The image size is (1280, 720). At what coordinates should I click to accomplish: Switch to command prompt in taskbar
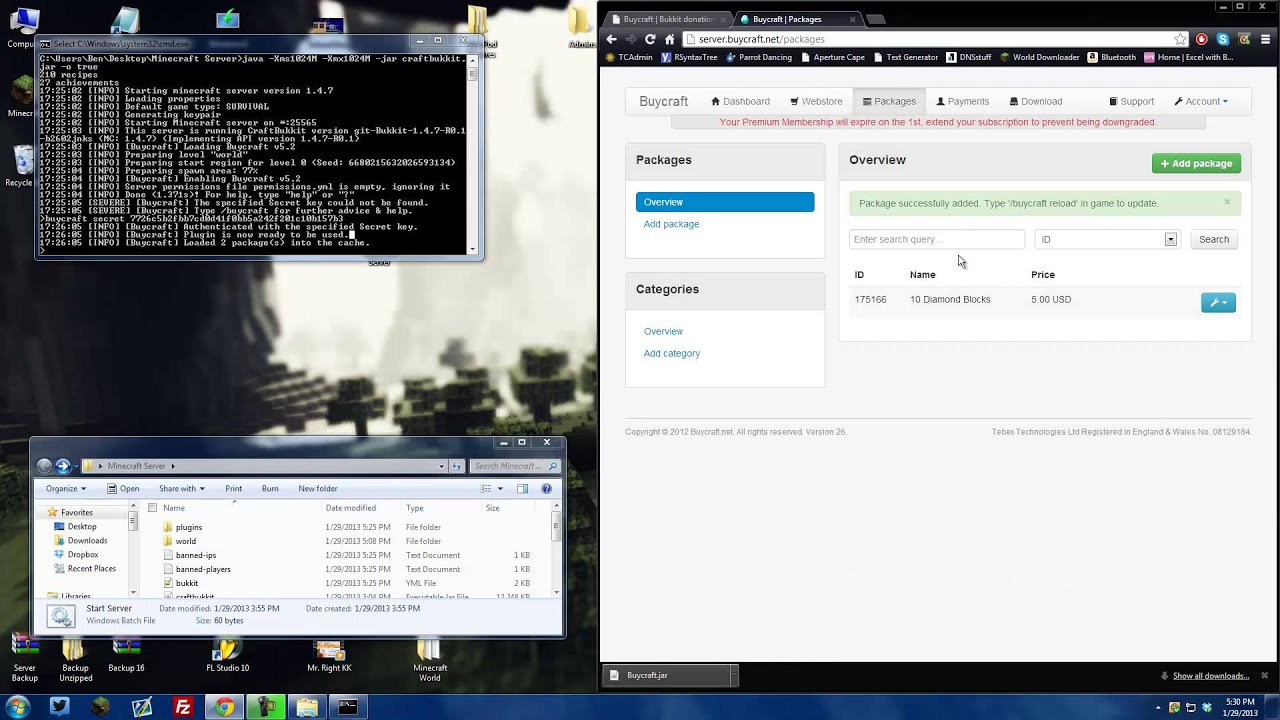click(348, 707)
